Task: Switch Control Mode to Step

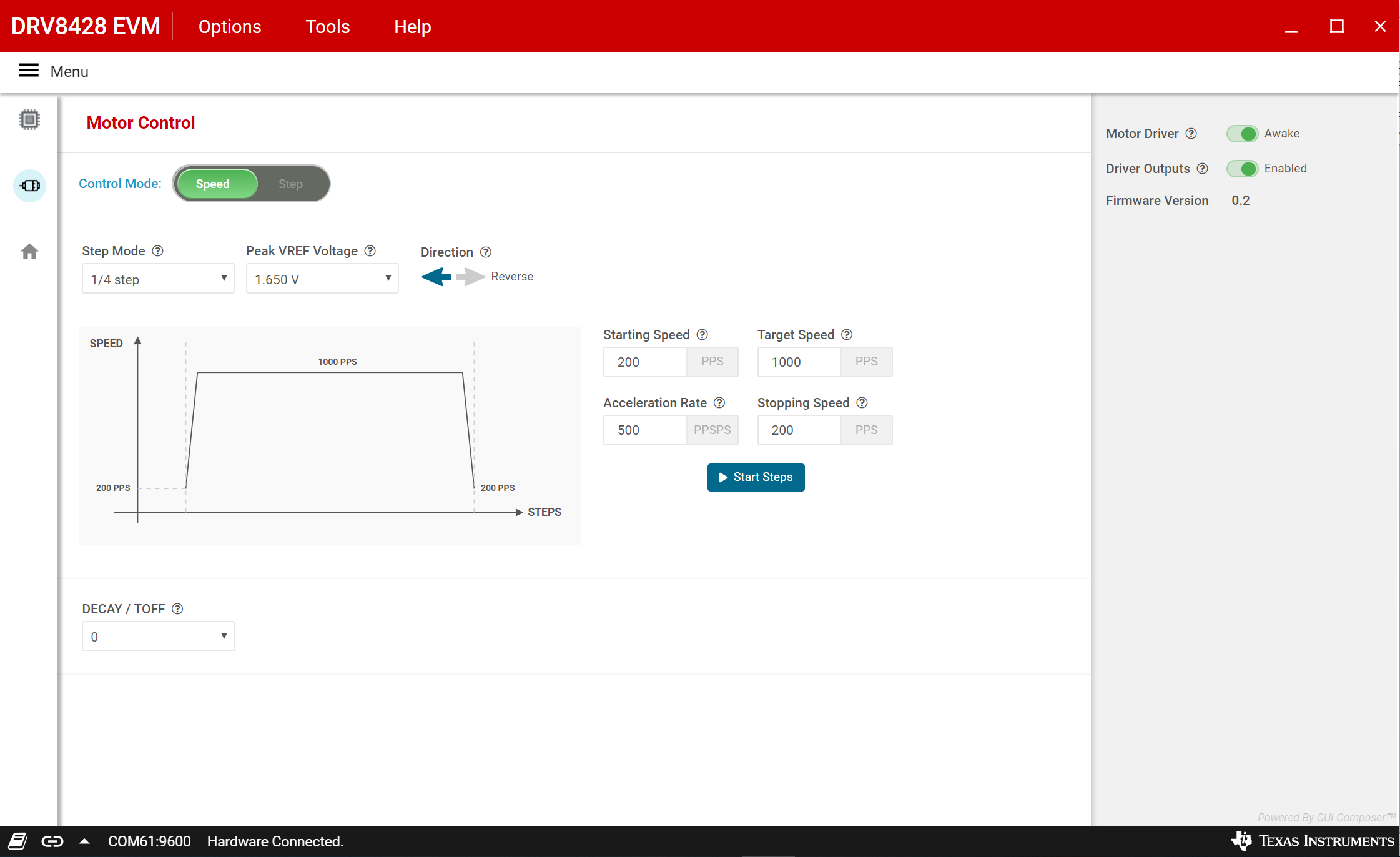Action: click(290, 183)
